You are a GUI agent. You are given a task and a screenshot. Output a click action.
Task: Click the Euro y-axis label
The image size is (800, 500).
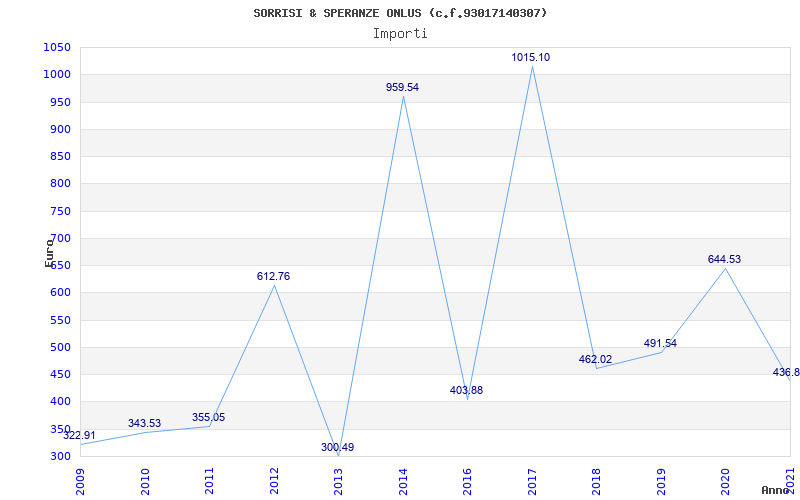pos(49,253)
